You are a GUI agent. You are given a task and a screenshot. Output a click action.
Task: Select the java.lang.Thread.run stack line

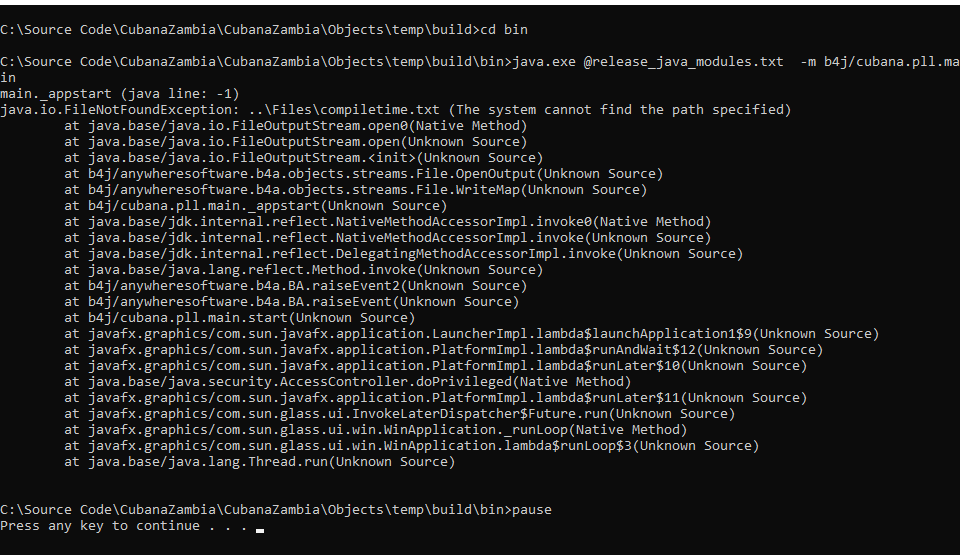click(x=259, y=461)
